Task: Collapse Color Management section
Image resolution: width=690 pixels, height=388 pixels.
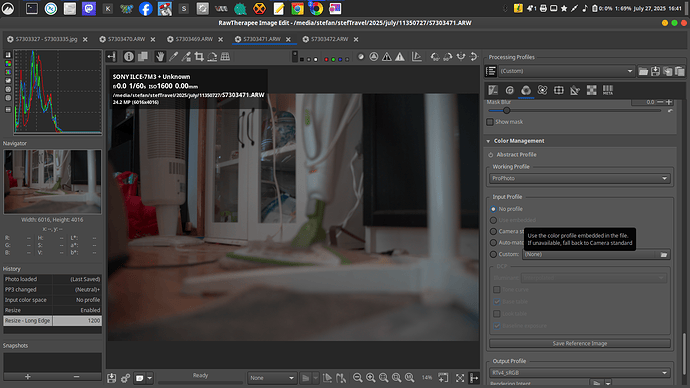Action: click(488, 141)
